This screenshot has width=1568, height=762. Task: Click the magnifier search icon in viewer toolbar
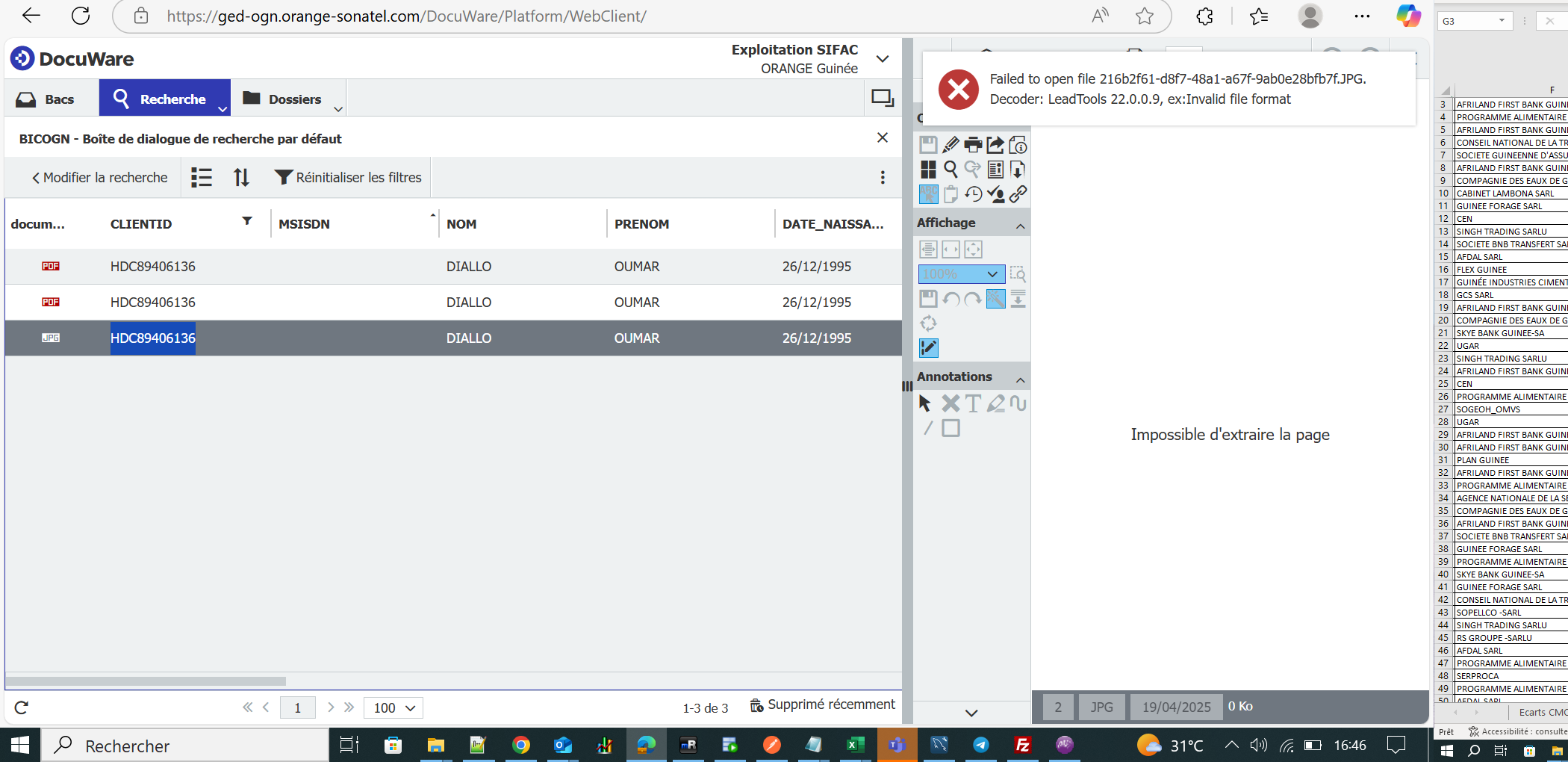point(951,170)
